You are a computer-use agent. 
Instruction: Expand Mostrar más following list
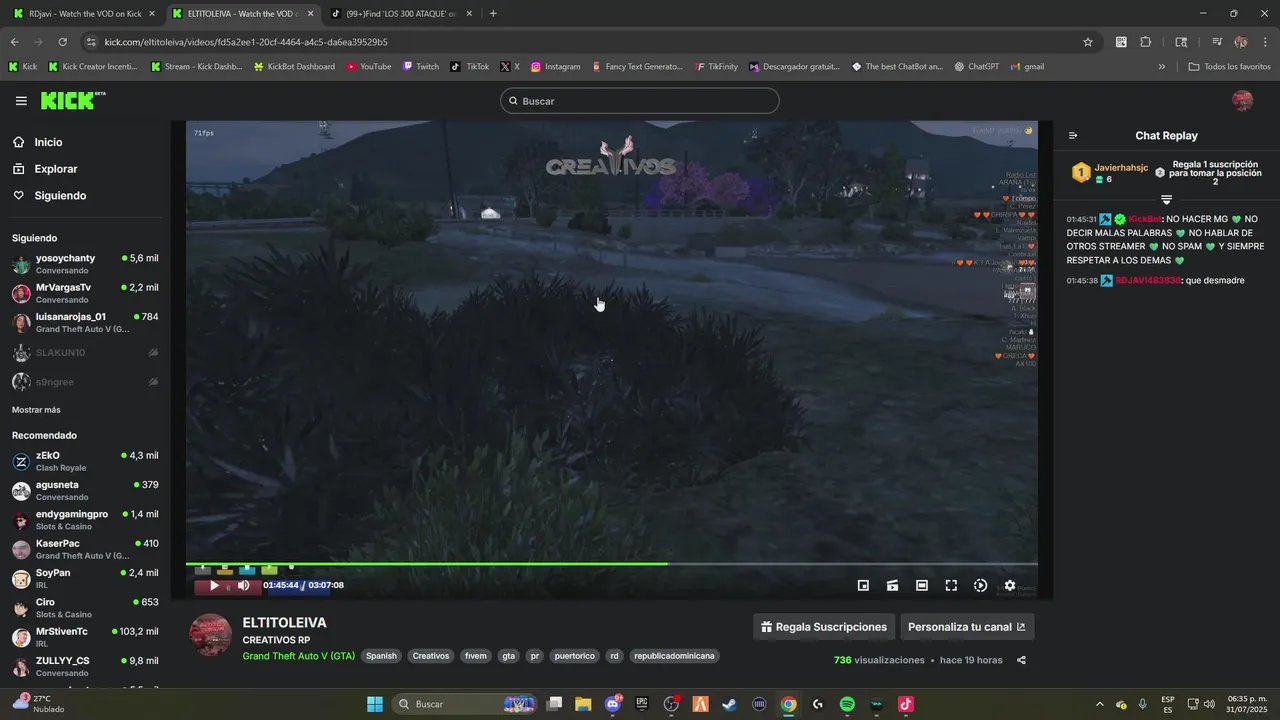coord(36,410)
